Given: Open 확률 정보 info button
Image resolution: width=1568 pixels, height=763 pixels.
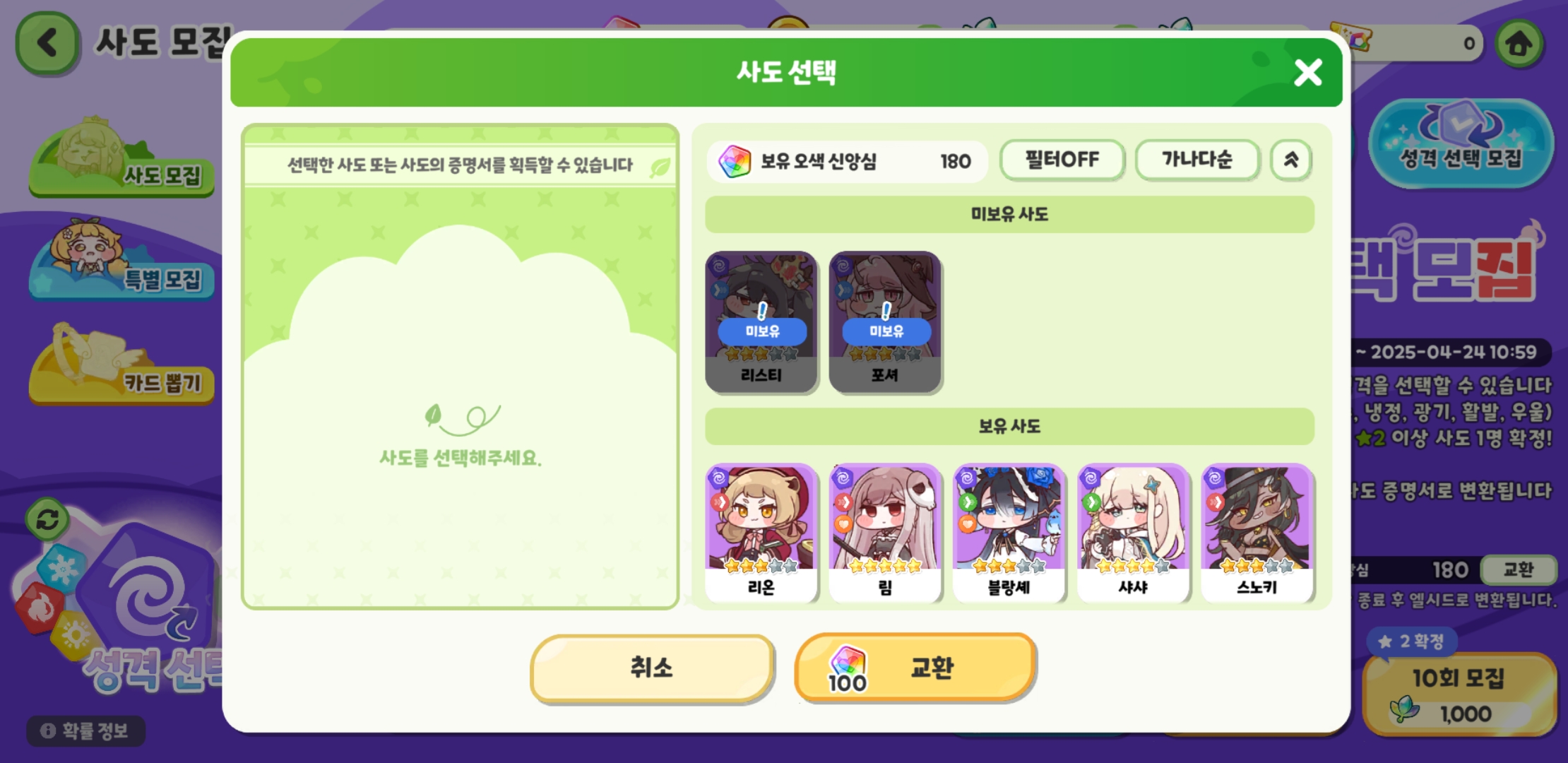Looking at the screenshot, I should click(86, 731).
